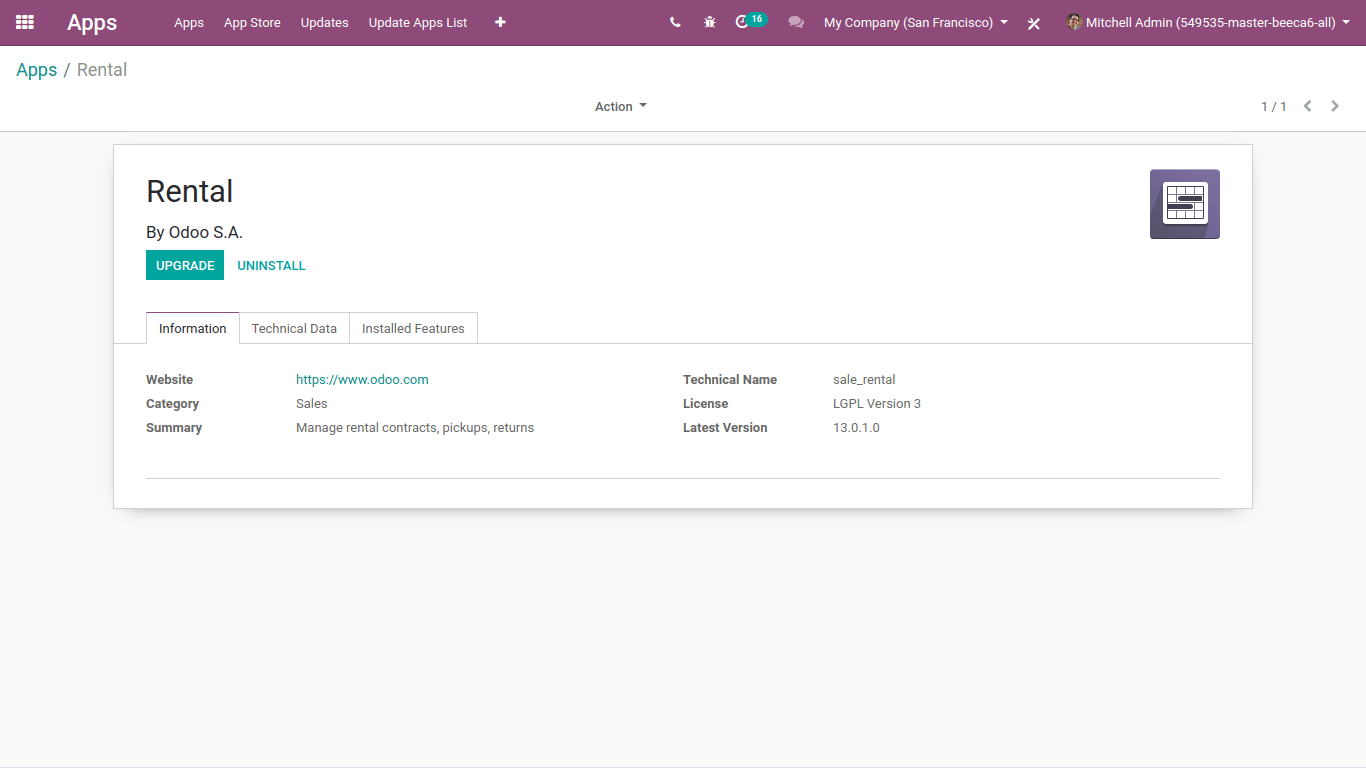The image size is (1366, 768).
Task: Open the phone VoIP icon
Action: pos(675,22)
